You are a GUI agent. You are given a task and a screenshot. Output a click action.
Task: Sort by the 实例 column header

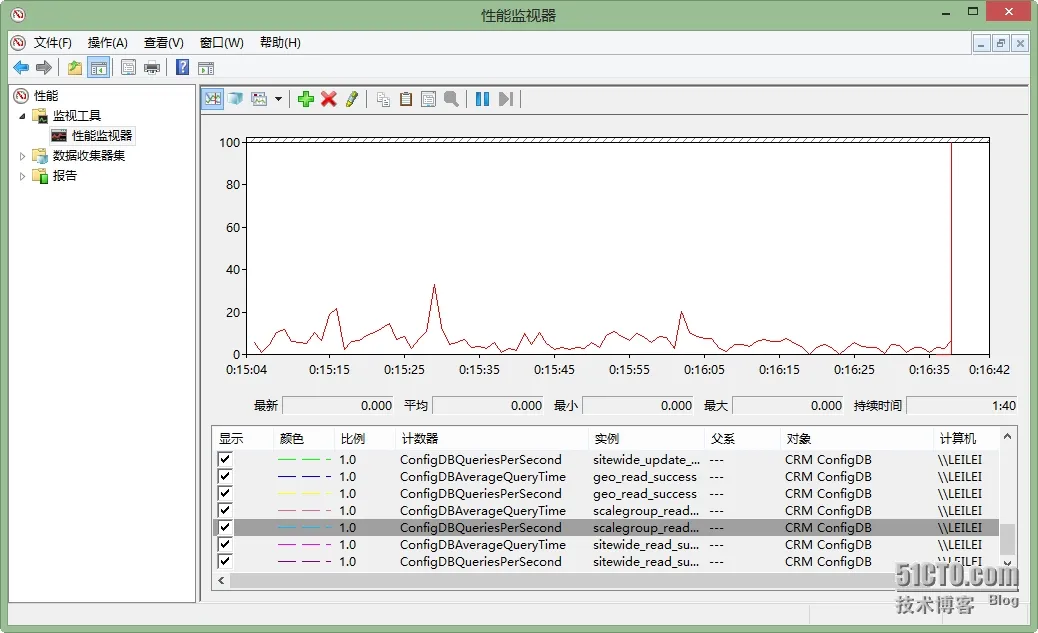pyautogui.click(x=646, y=438)
